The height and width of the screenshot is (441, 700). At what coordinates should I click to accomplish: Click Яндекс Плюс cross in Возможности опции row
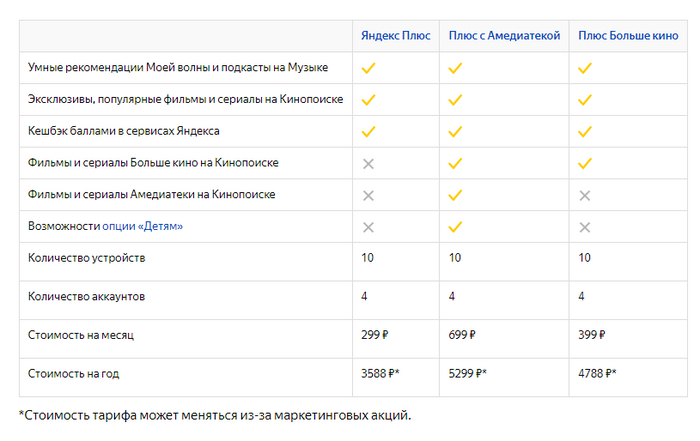pyautogui.click(x=368, y=227)
